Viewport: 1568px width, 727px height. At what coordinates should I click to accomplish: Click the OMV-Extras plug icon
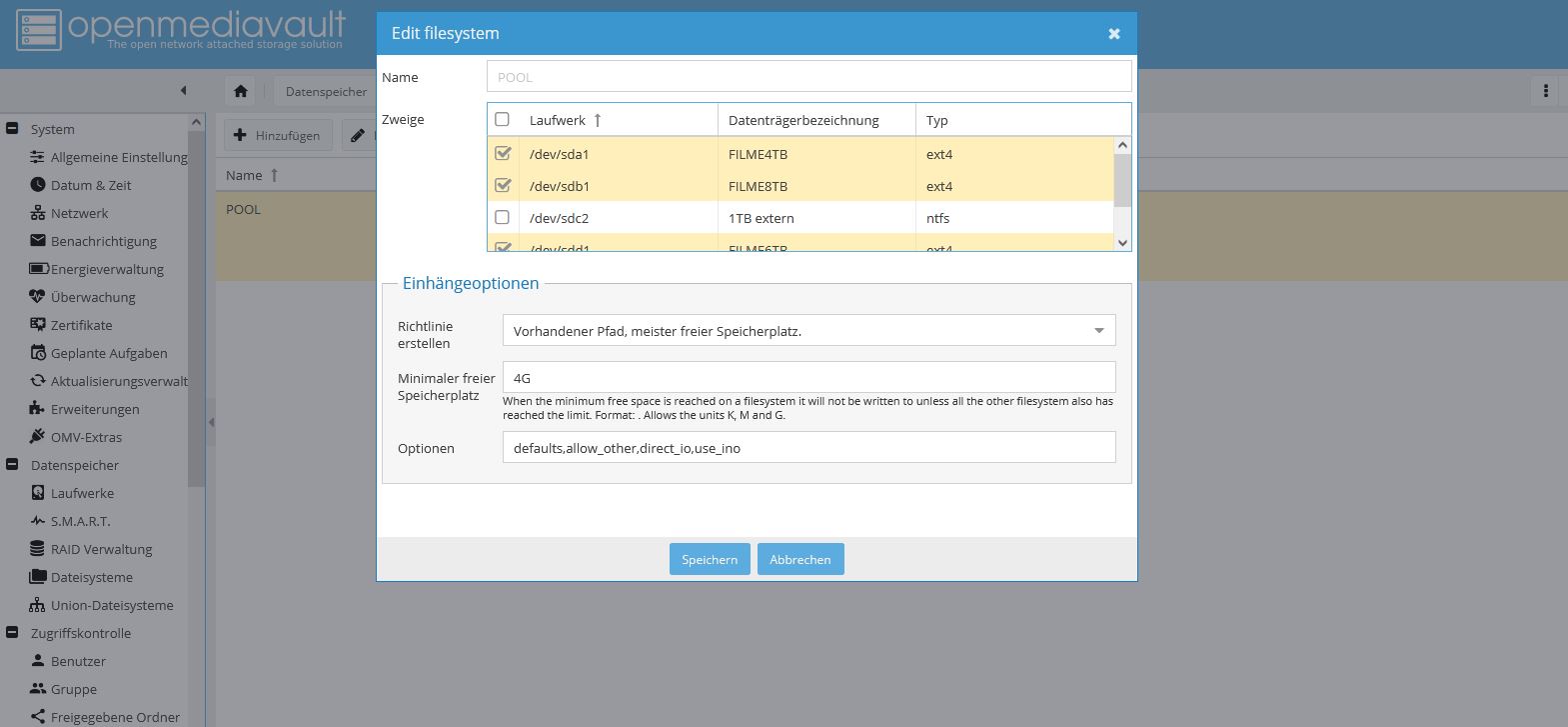click(x=38, y=437)
